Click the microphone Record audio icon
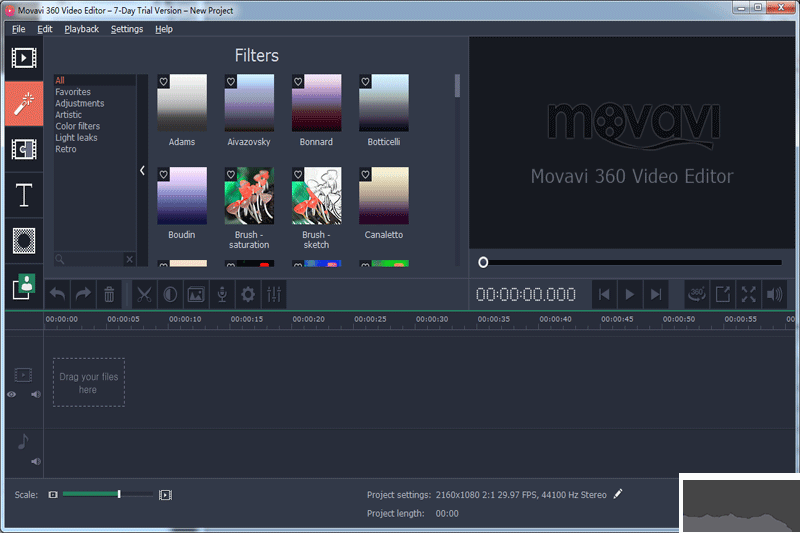Image resolution: width=800 pixels, height=533 pixels. point(222,294)
